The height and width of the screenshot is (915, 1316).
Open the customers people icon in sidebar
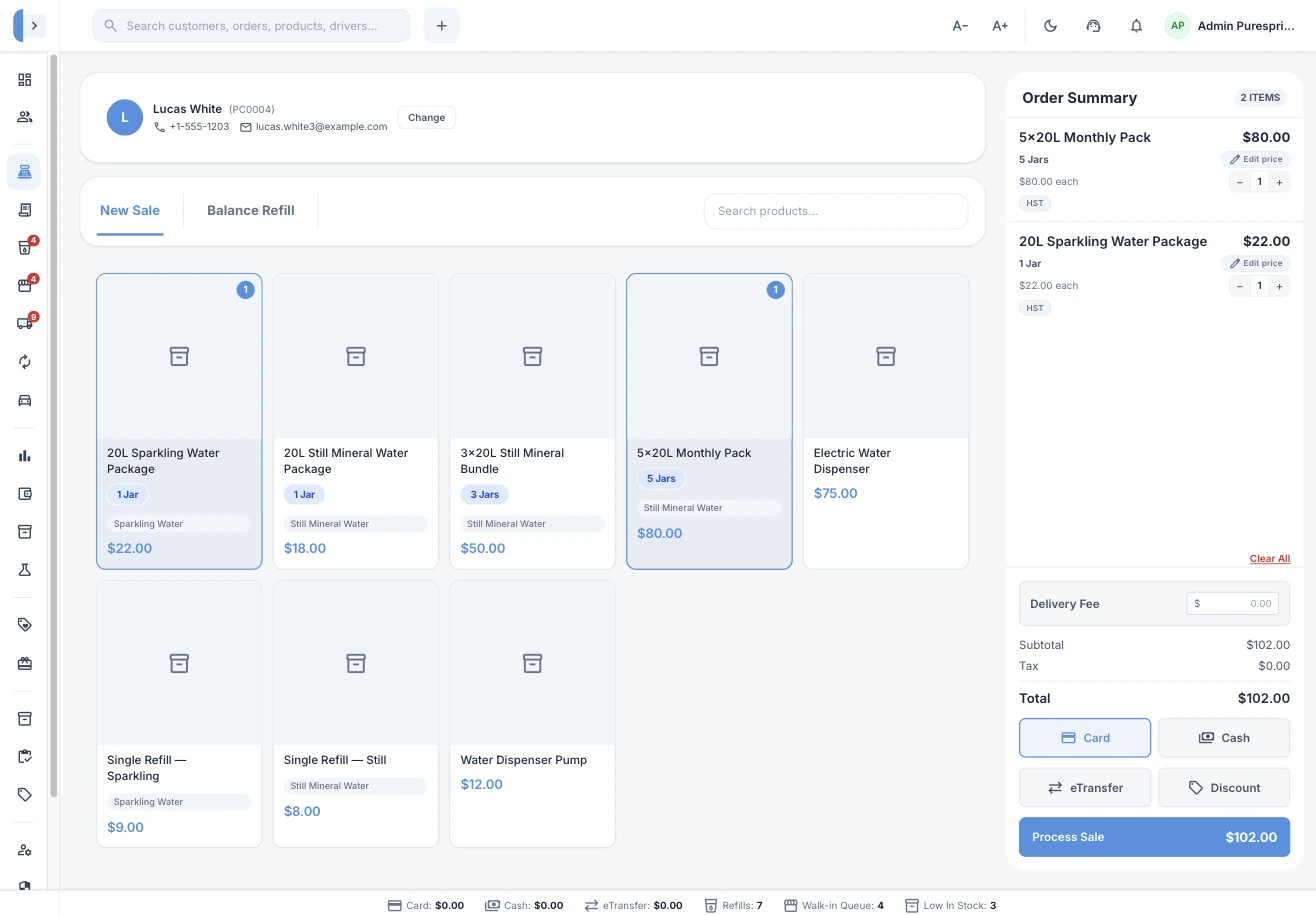click(x=24, y=117)
